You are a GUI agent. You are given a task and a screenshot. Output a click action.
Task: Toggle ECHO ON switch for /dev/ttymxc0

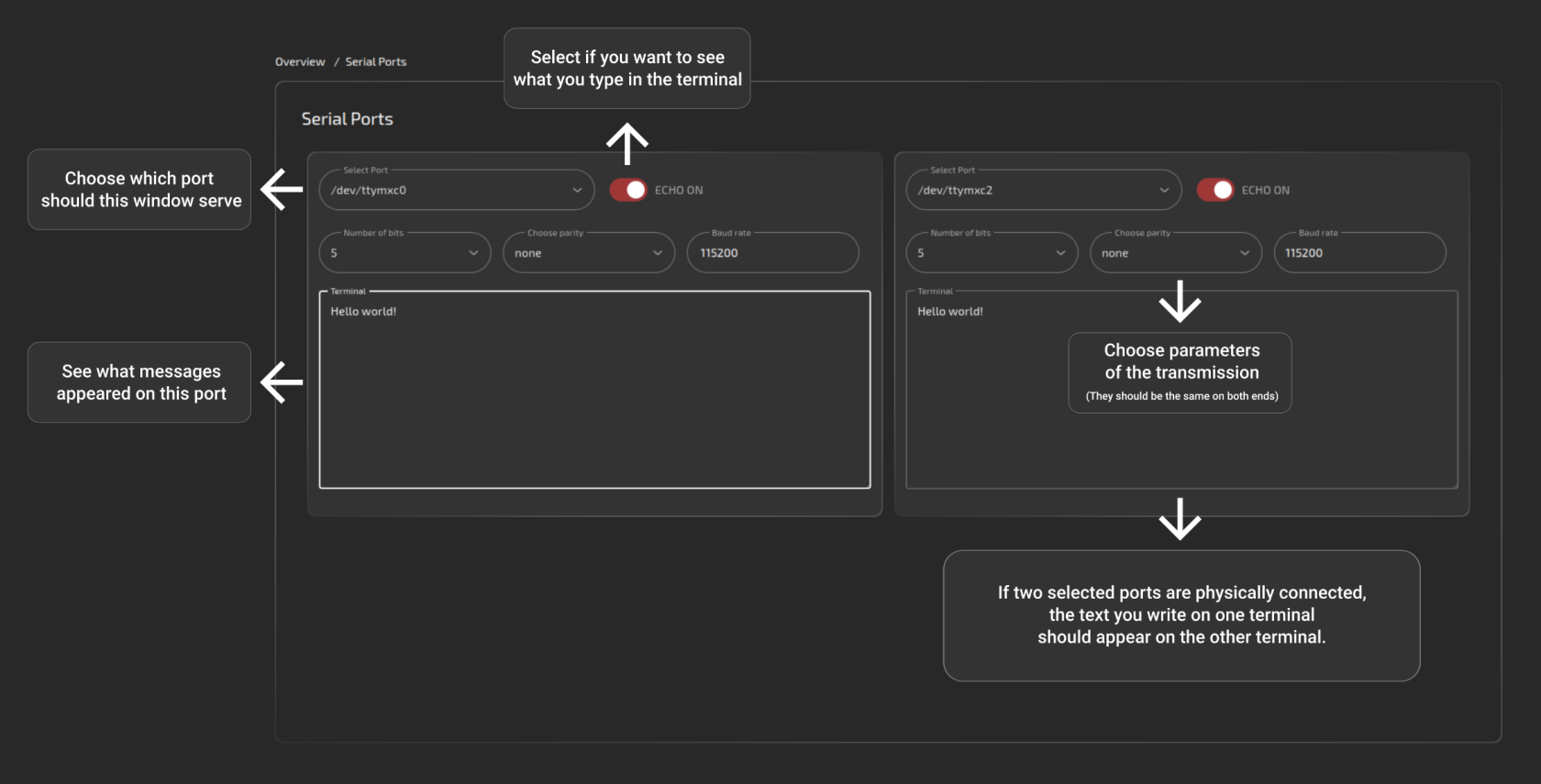pyautogui.click(x=628, y=190)
